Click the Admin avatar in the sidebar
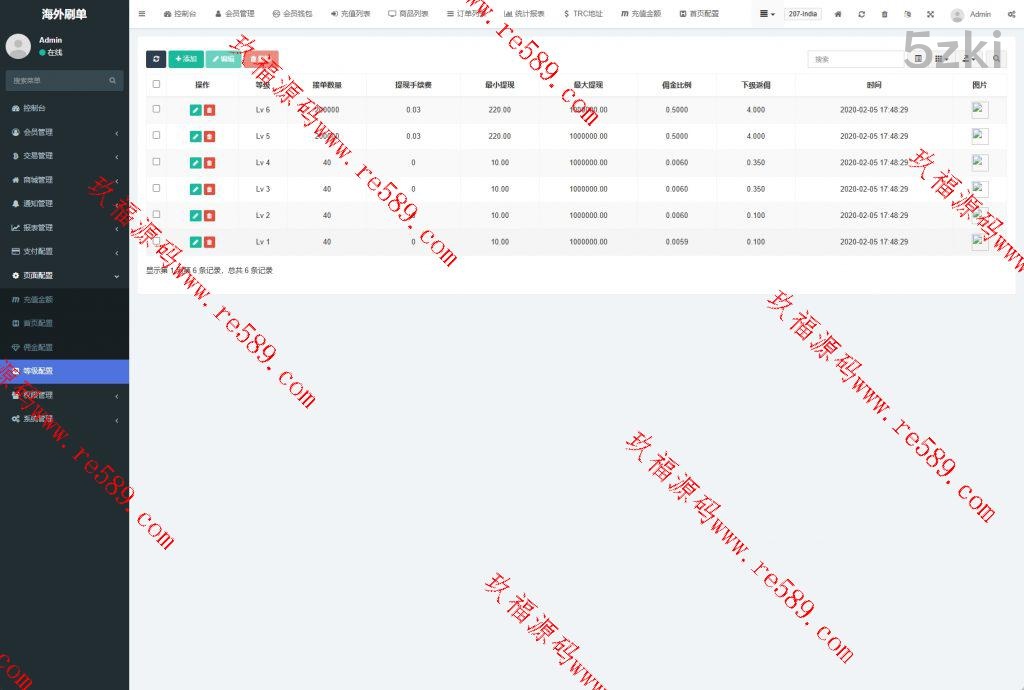The image size is (1024, 690). pos(18,46)
